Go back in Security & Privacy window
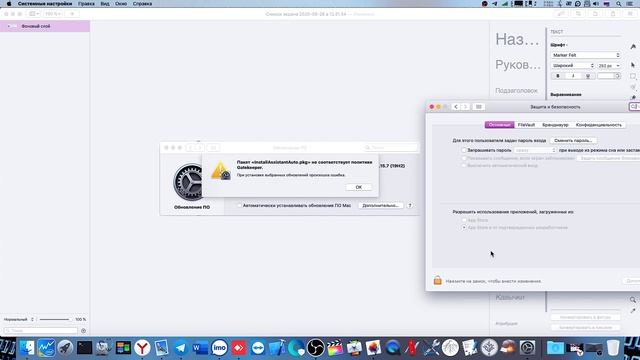Screen dimensions: 640x360 point(456,107)
